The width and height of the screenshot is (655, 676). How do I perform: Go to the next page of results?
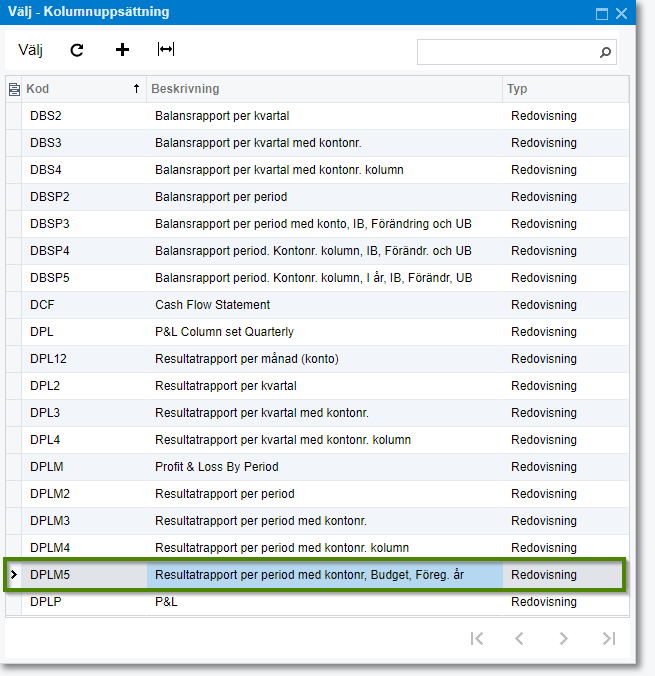[564, 639]
